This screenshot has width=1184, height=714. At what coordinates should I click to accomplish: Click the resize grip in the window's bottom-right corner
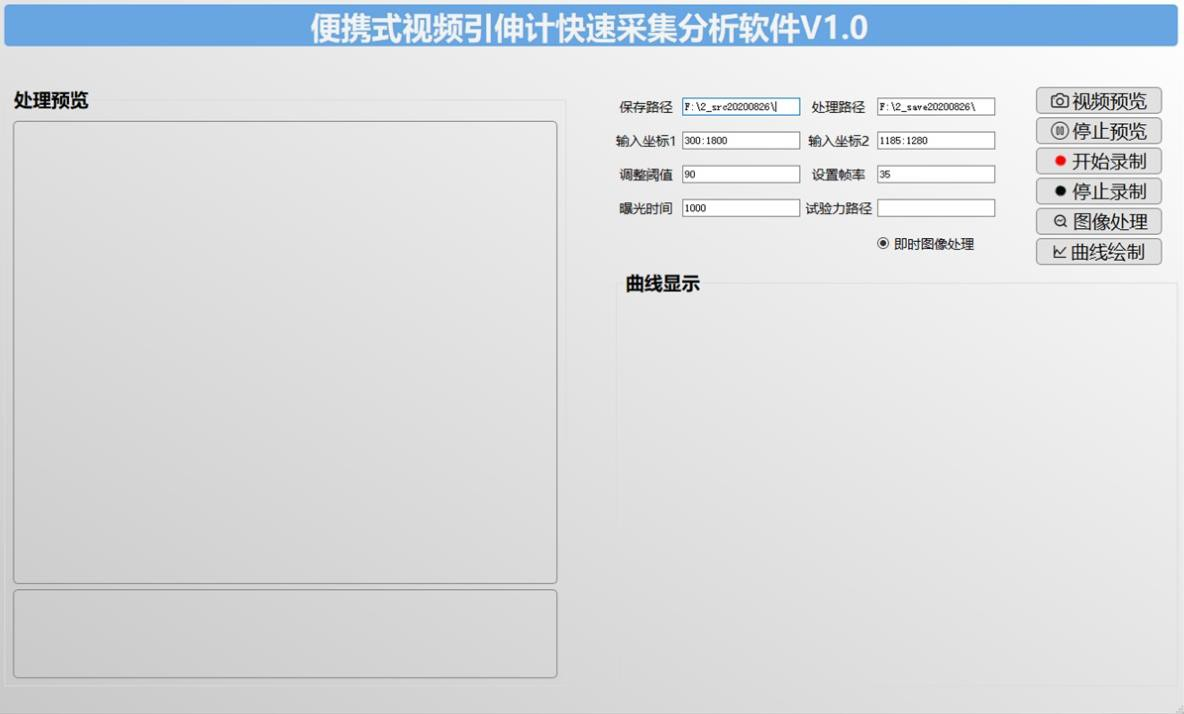pos(1178,708)
